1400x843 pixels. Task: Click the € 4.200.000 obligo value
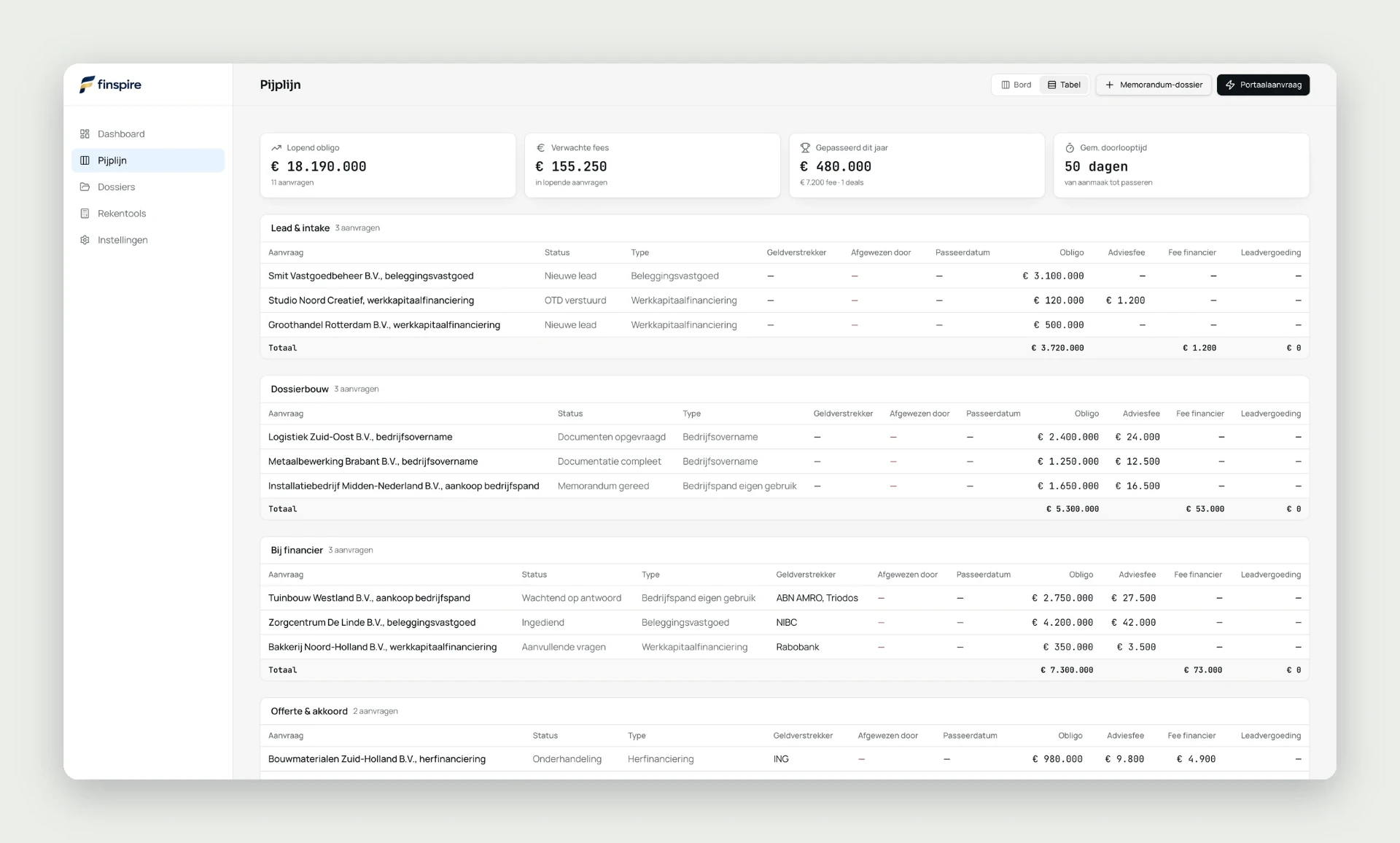coord(1062,623)
